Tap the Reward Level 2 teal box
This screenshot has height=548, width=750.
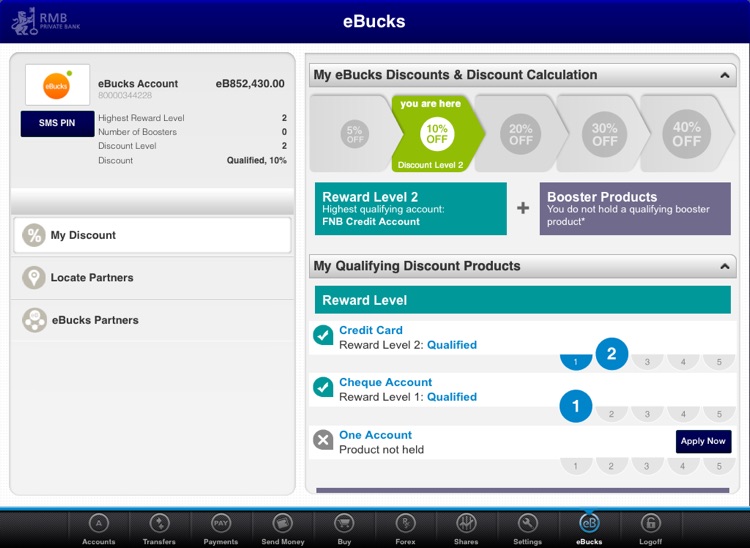pyautogui.click(x=410, y=208)
